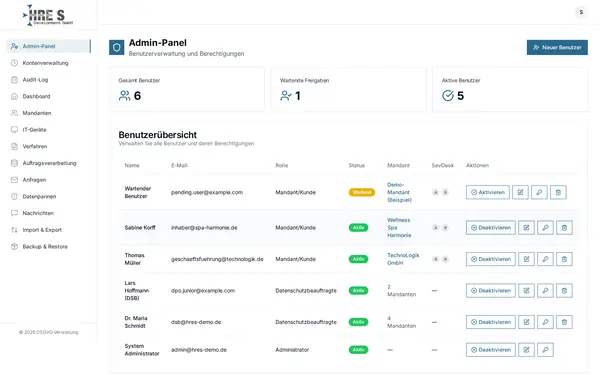Delete Thomas Müller's user entry

click(564, 259)
